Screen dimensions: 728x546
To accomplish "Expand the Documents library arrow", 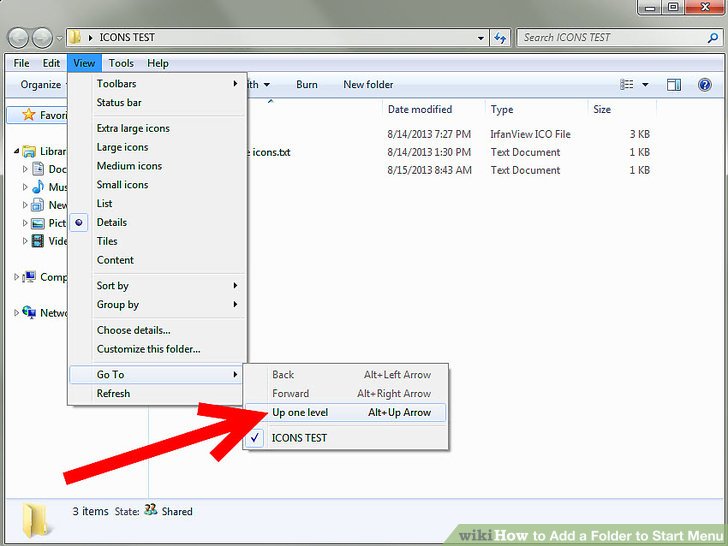I will click(25, 169).
